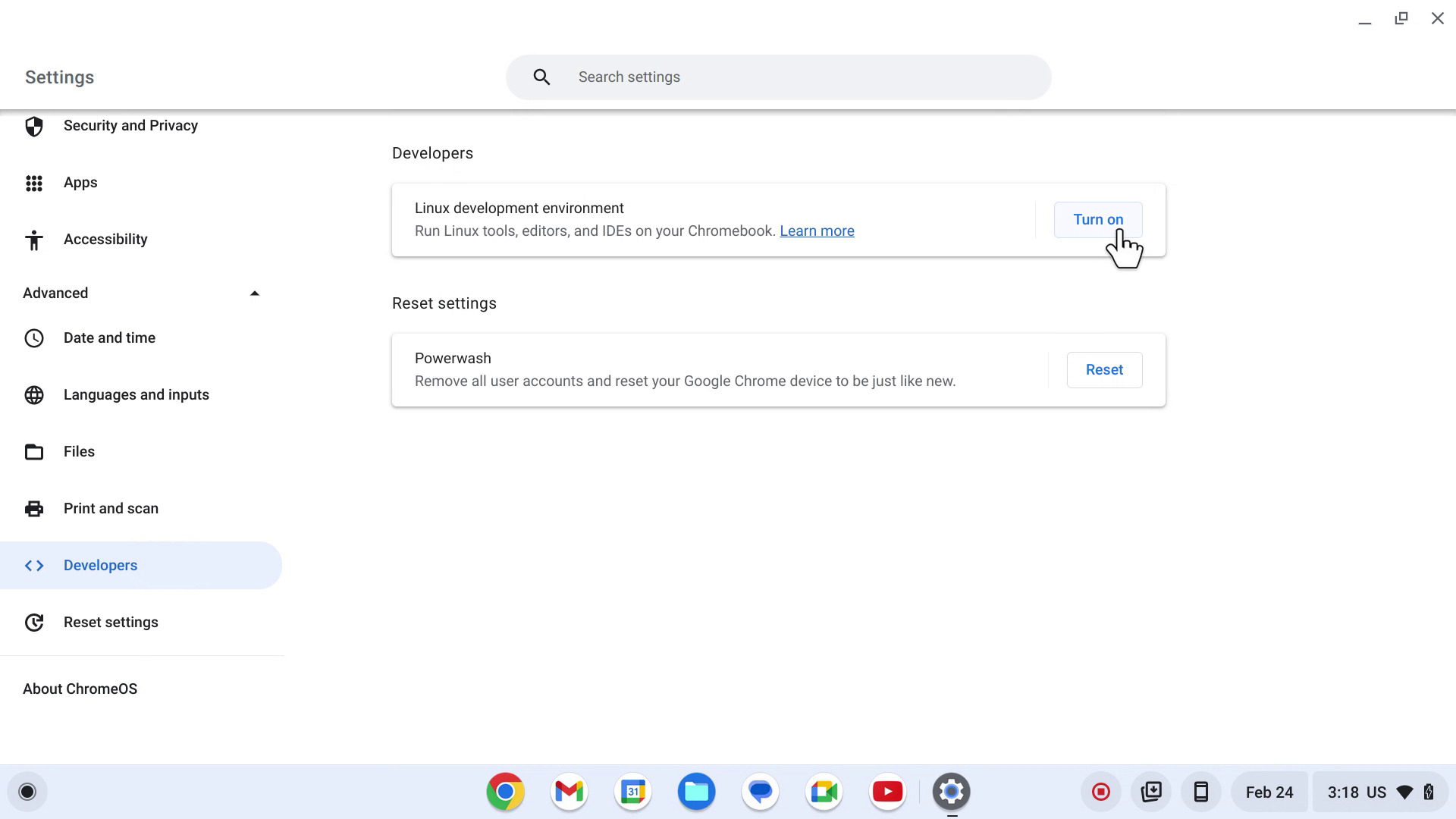Screen dimensions: 1456x819
Task: Click the Files folder icon in sidebar
Action: click(34, 452)
